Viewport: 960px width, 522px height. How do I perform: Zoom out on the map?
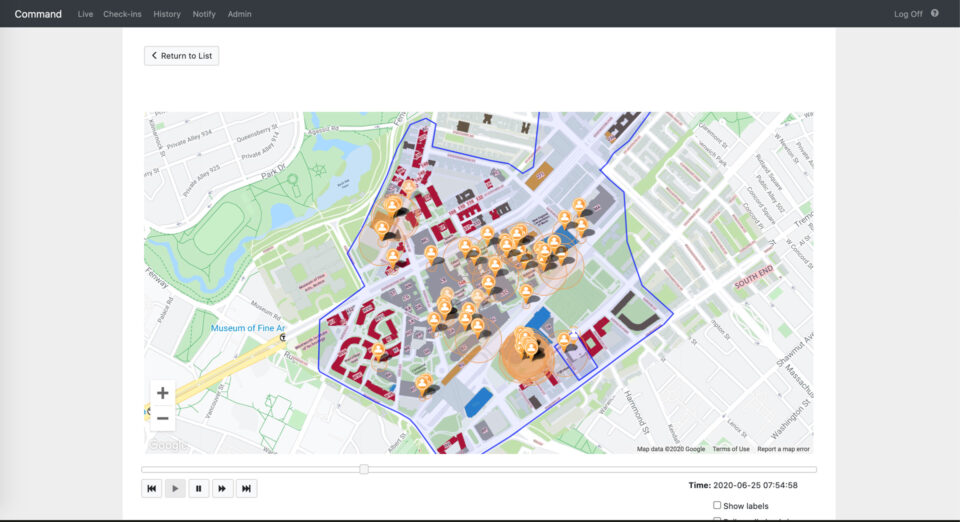point(162,419)
